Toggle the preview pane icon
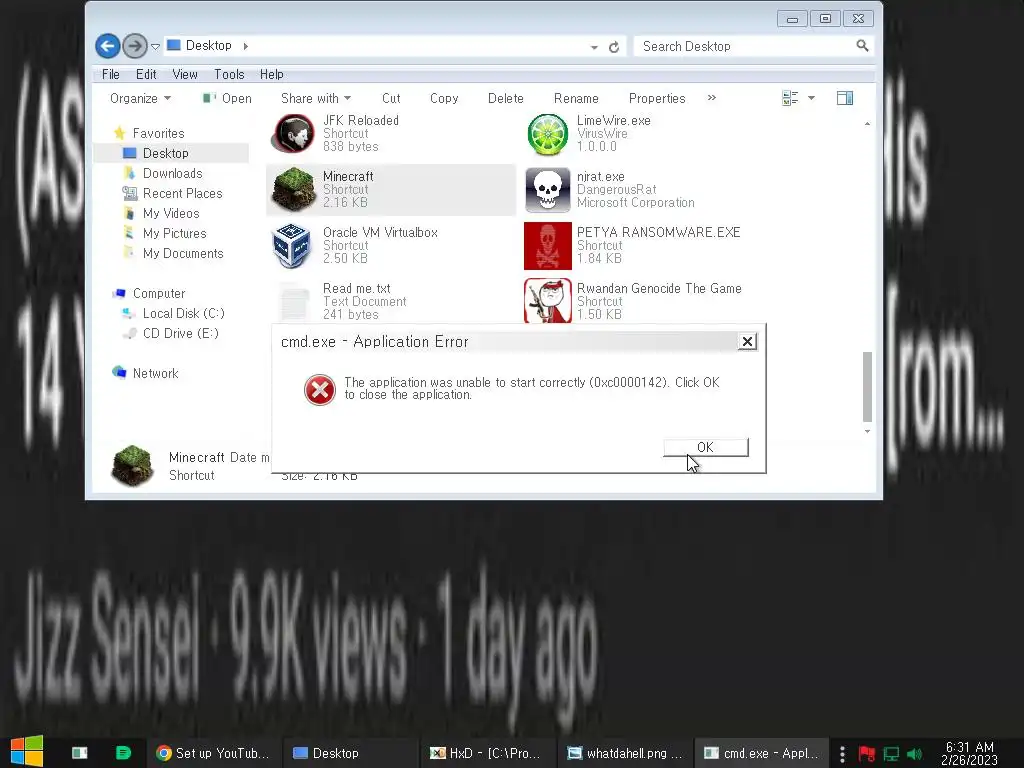 [845, 99]
